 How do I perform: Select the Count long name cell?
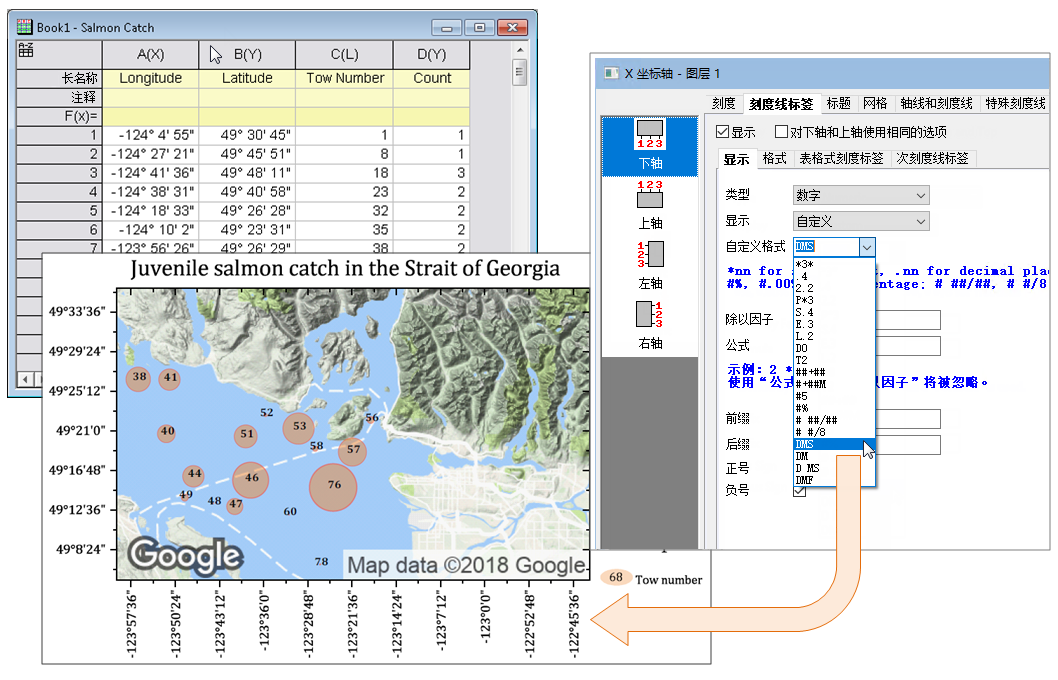tap(431, 78)
